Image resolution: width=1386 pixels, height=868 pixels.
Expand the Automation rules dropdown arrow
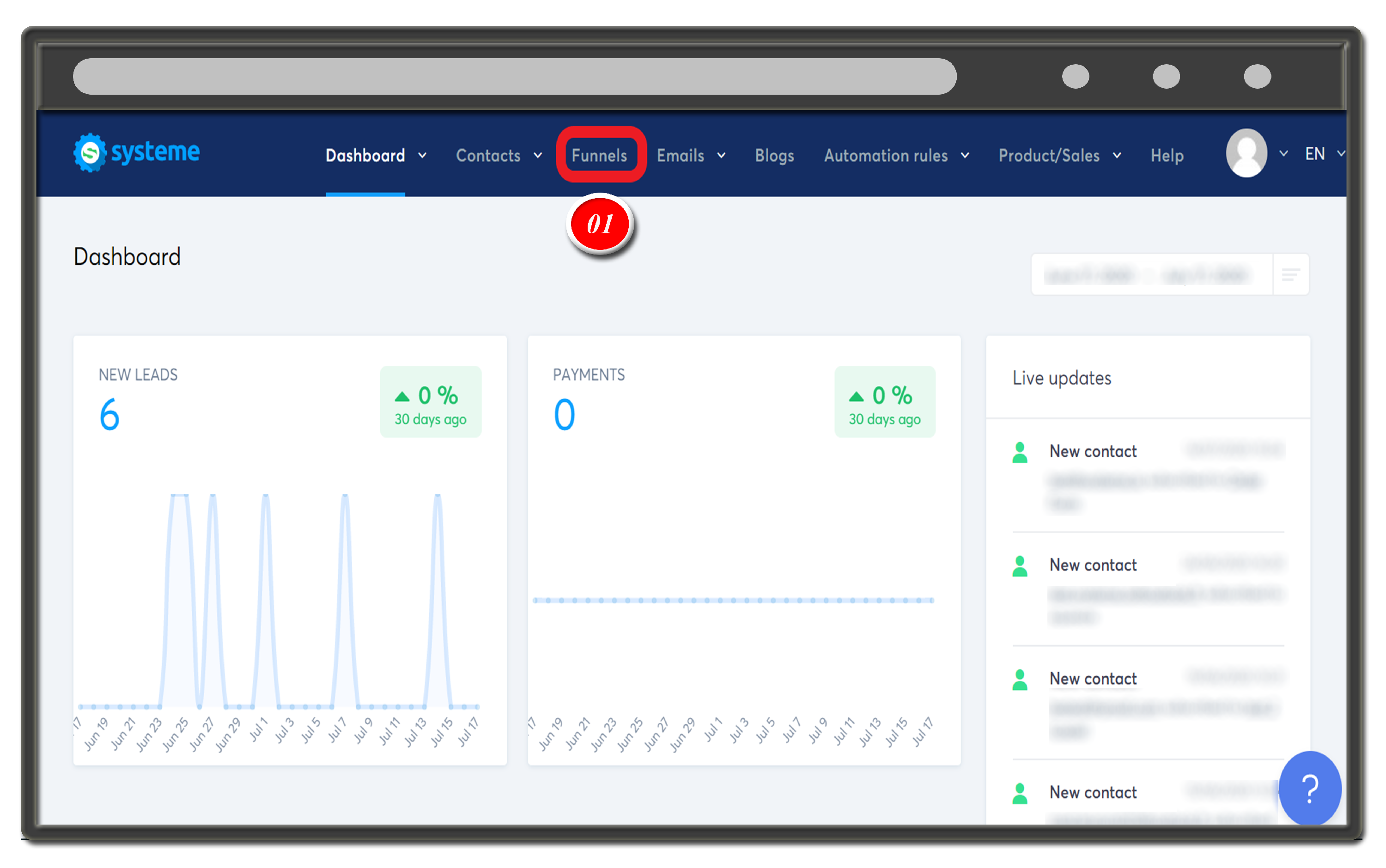pyautogui.click(x=965, y=156)
